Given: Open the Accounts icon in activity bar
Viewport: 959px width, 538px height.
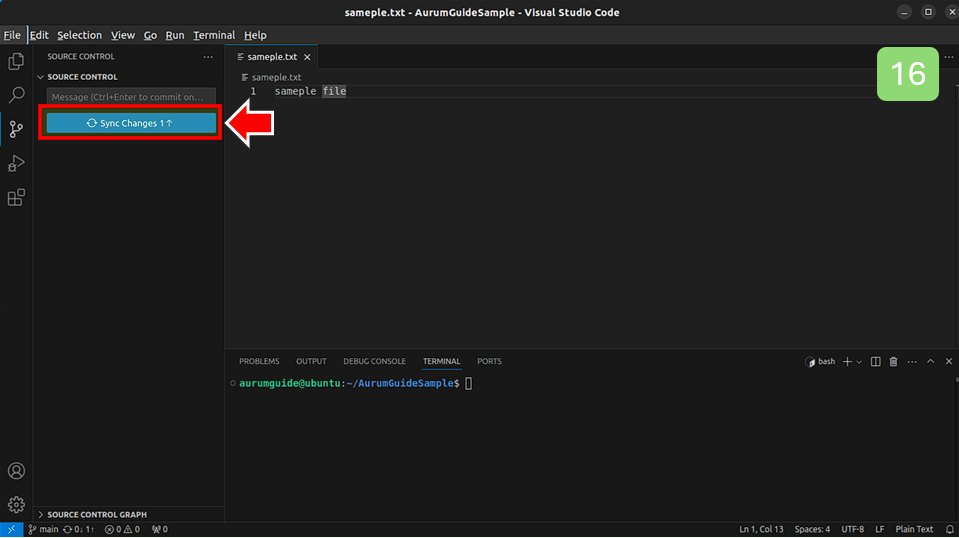Looking at the screenshot, I should (x=17, y=471).
